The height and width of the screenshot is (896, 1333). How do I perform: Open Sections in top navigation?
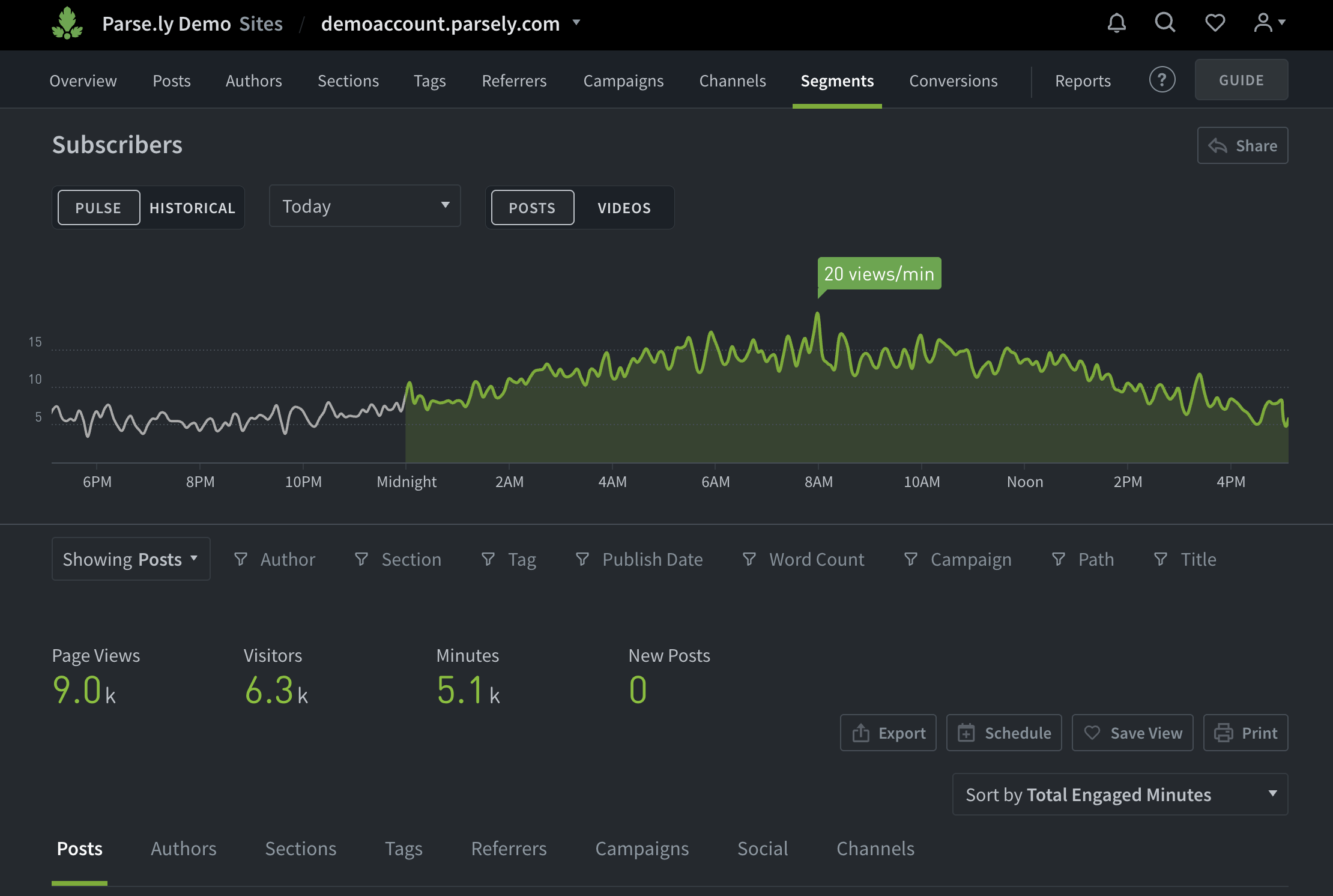point(348,80)
